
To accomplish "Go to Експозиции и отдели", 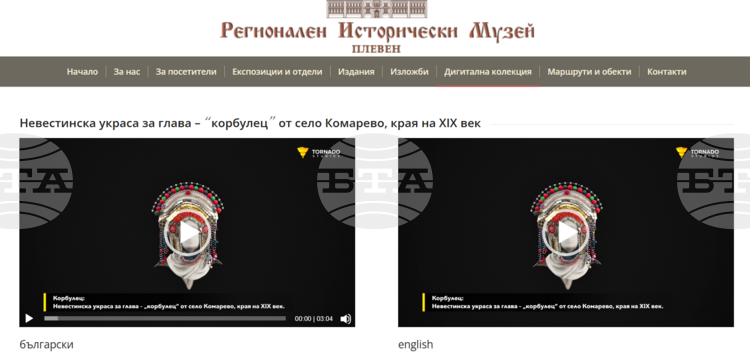I will 277,72.
